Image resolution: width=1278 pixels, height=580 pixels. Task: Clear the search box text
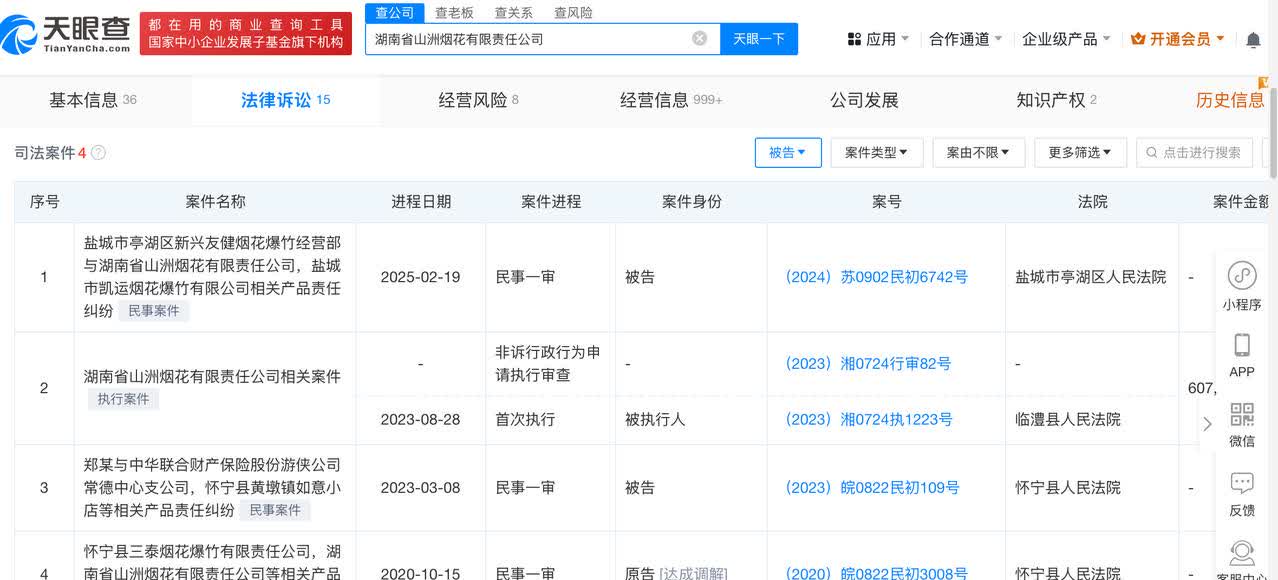tap(700, 38)
